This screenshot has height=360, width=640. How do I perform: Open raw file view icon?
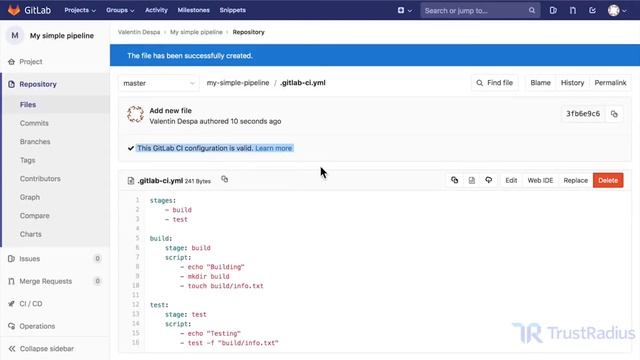(471, 180)
